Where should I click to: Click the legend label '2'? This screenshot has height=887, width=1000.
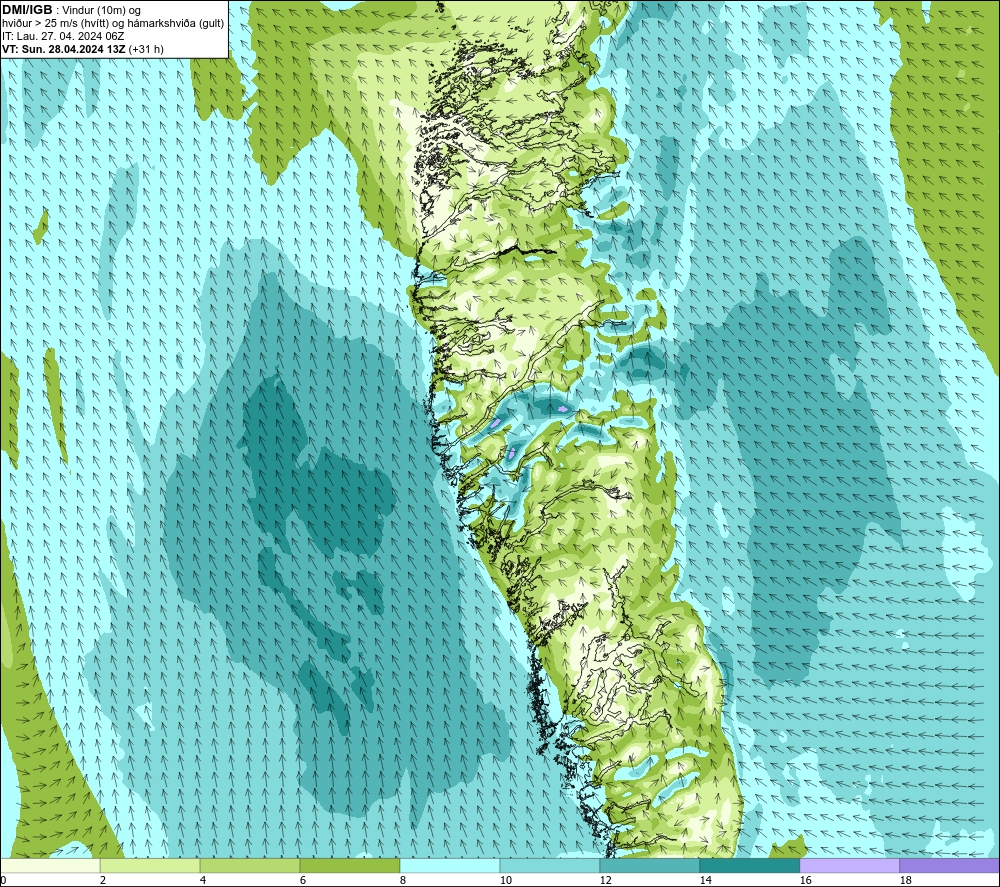click(103, 880)
